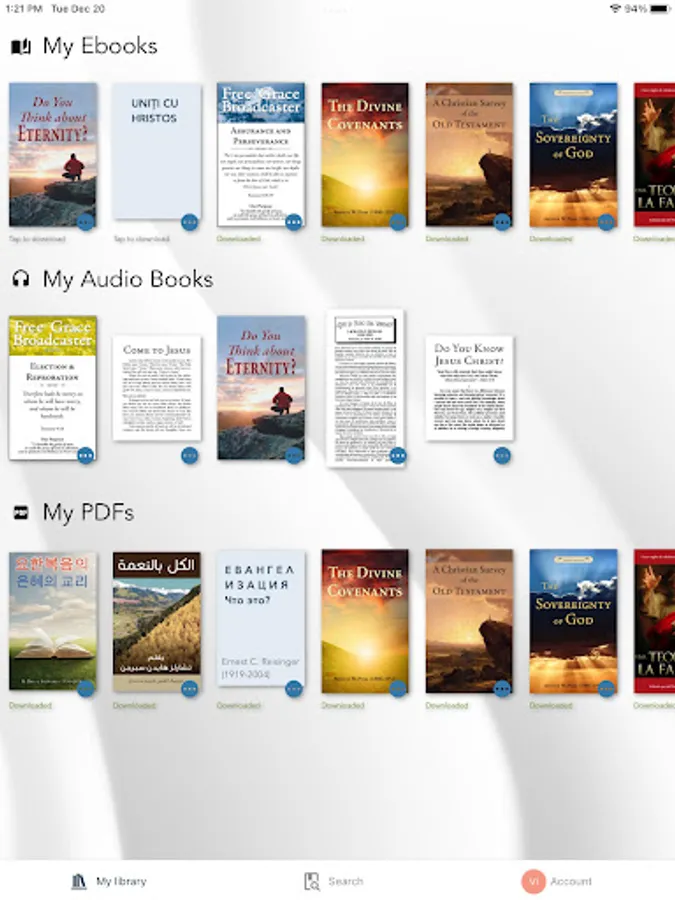Image resolution: width=675 pixels, height=900 pixels.
Task: Open the My library tab
Action: (x=109, y=881)
